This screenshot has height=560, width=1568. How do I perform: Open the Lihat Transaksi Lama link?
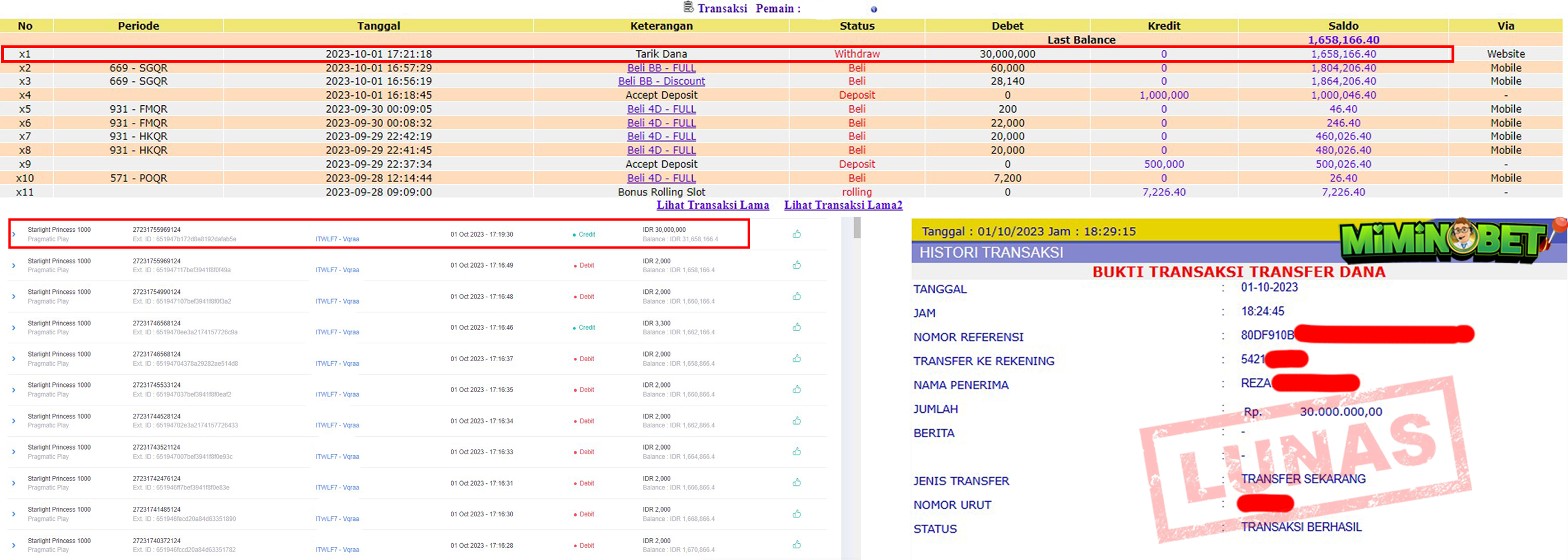(712, 205)
